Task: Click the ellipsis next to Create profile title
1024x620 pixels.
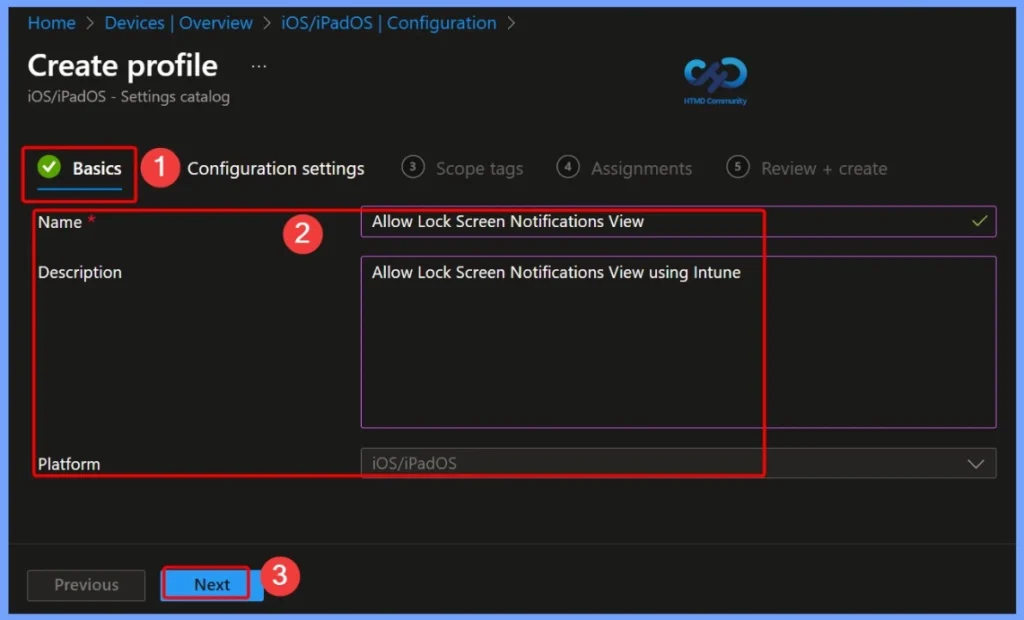Action: pyautogui.click(x=258, y=64)
